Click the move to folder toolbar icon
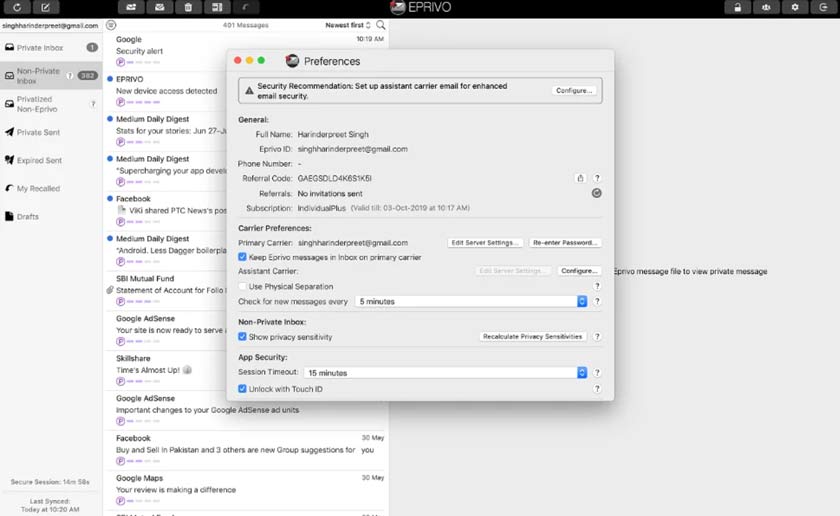The width and height of the screenshot is (840, 516). 131,8
